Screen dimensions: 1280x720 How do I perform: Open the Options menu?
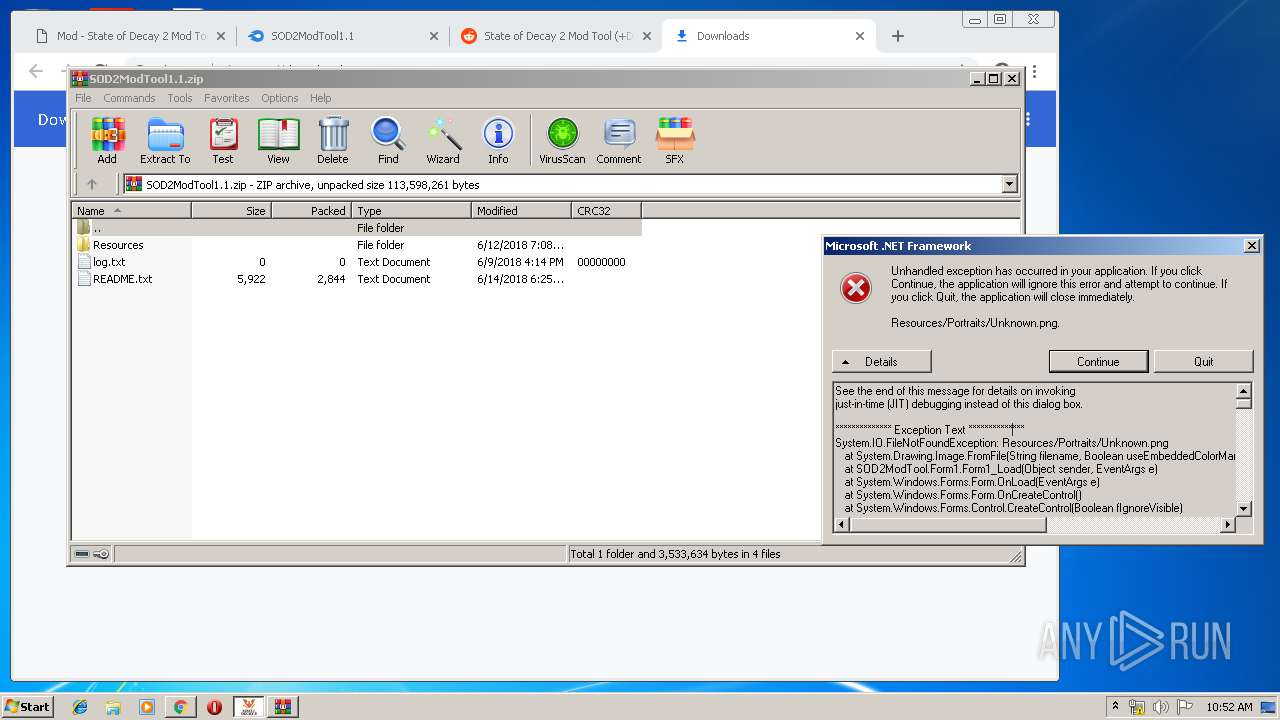(x=280, y=98)
